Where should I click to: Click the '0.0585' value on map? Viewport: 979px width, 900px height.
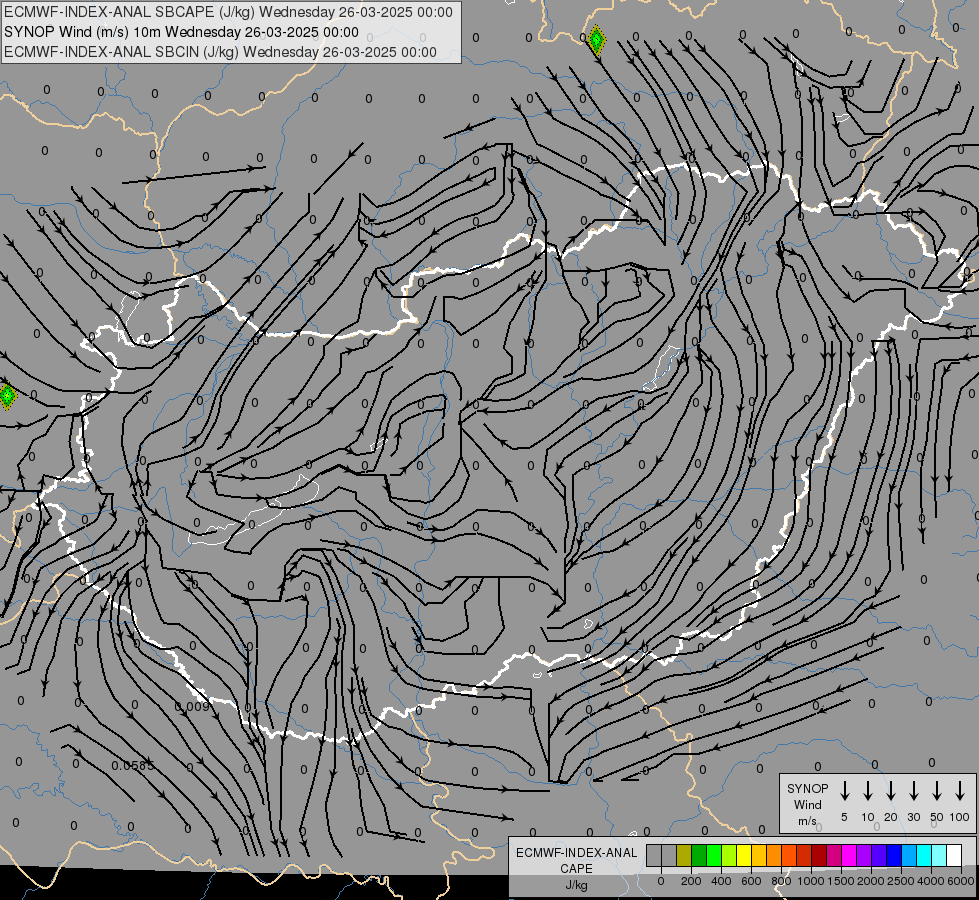[132, 765]
